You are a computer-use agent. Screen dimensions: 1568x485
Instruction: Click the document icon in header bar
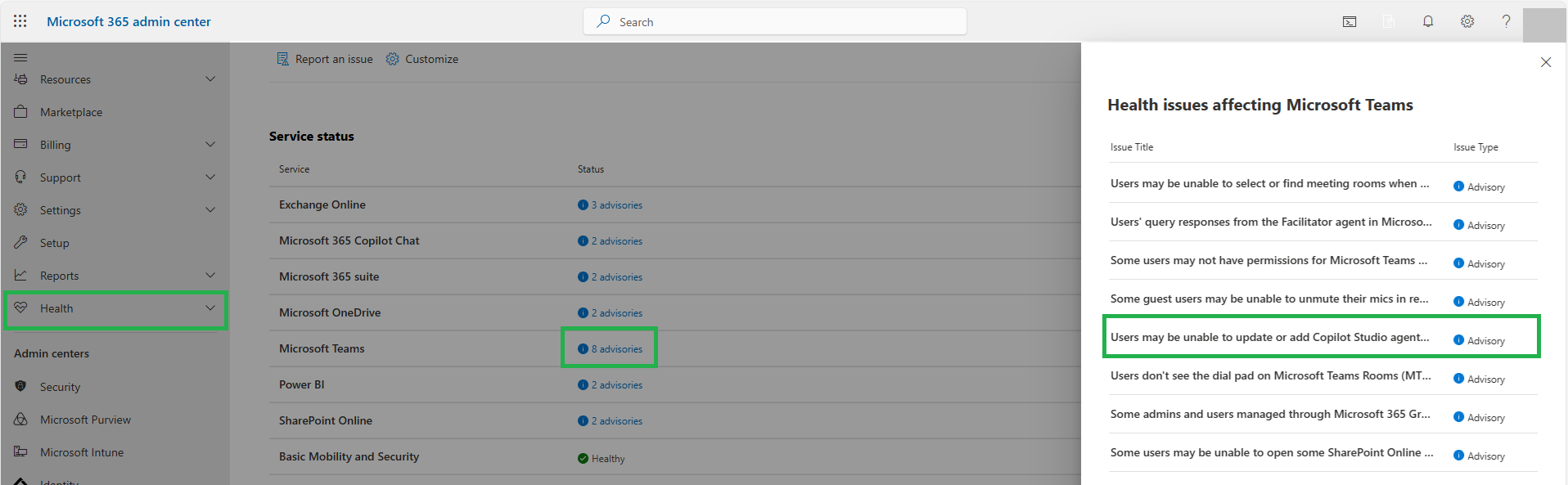point(1389,22)
